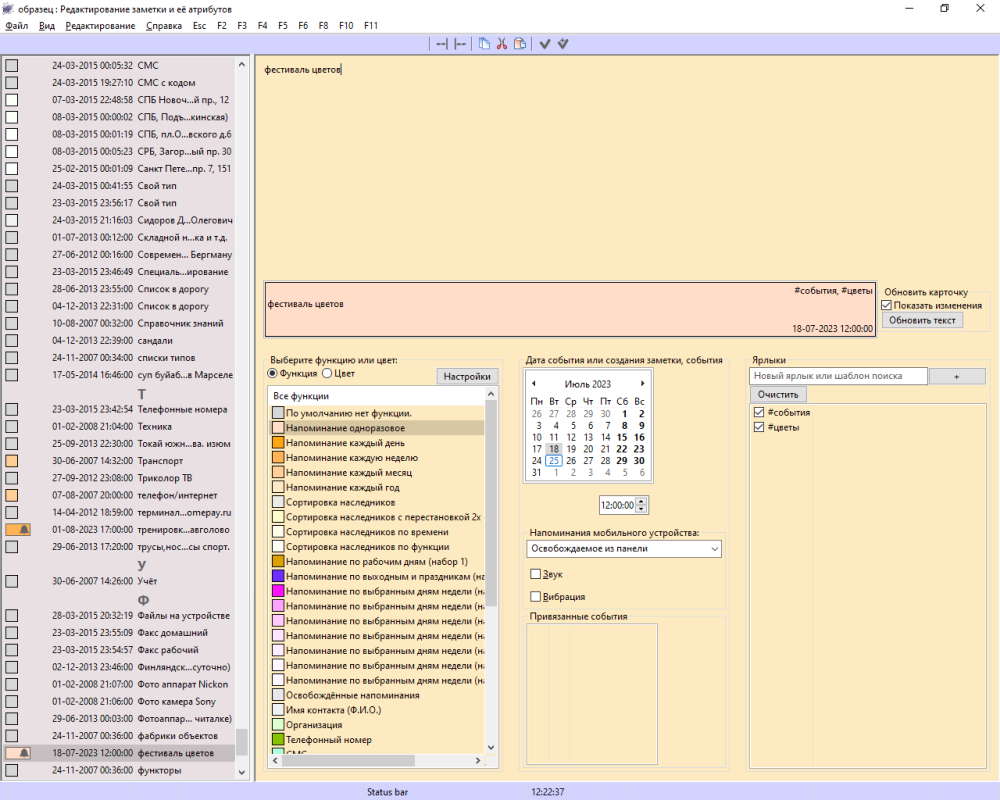
Task: Enable the Вибрация checkbox
Action: tap(536, 596)
